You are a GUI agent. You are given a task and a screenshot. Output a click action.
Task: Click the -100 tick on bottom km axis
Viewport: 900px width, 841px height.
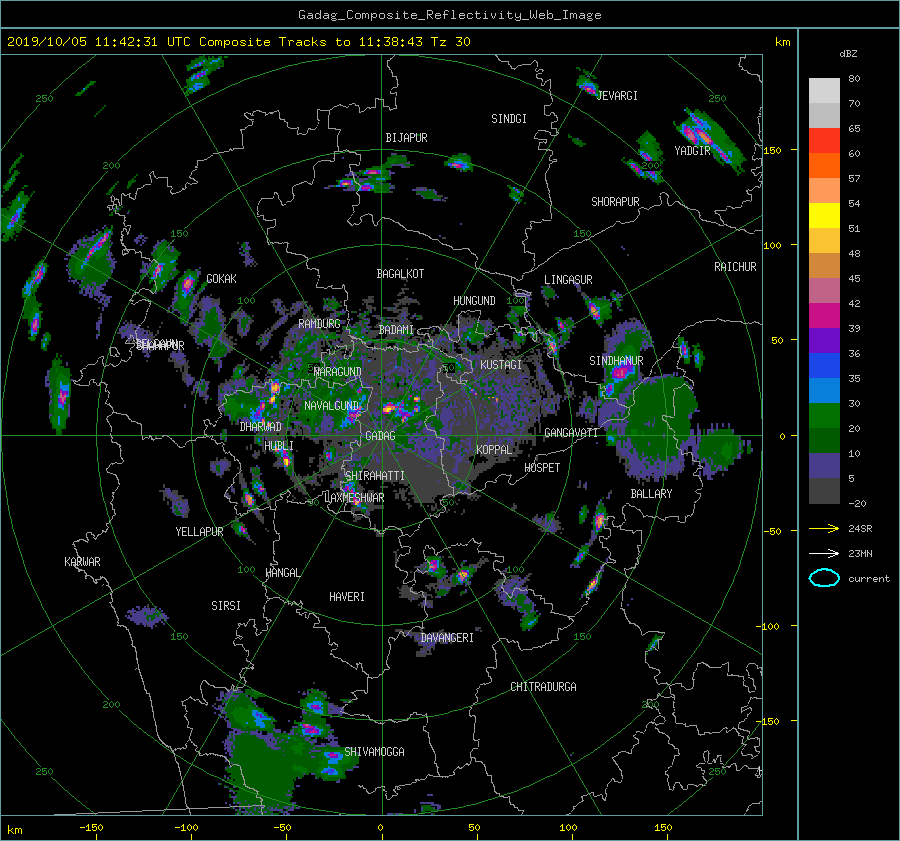point(186,827)
